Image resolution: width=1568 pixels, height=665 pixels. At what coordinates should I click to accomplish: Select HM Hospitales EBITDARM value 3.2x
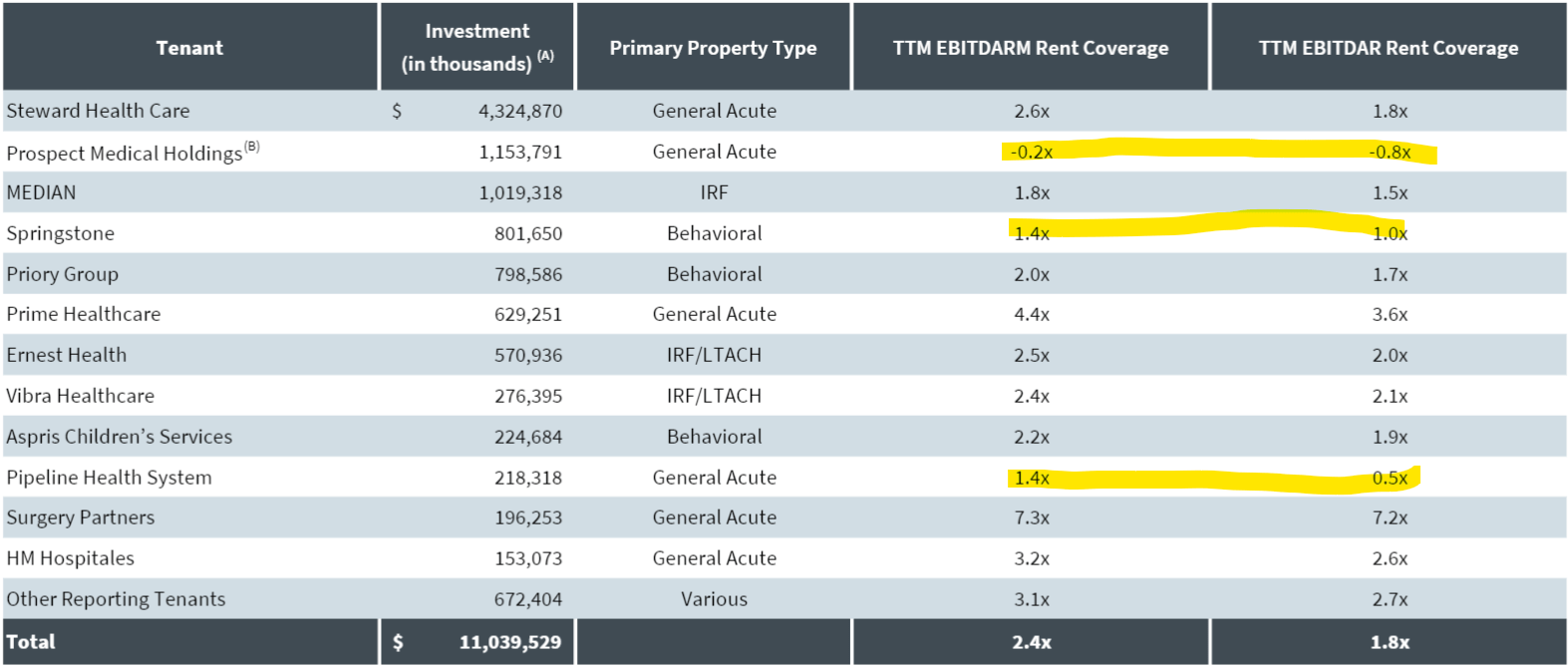tap(1032, 558)
